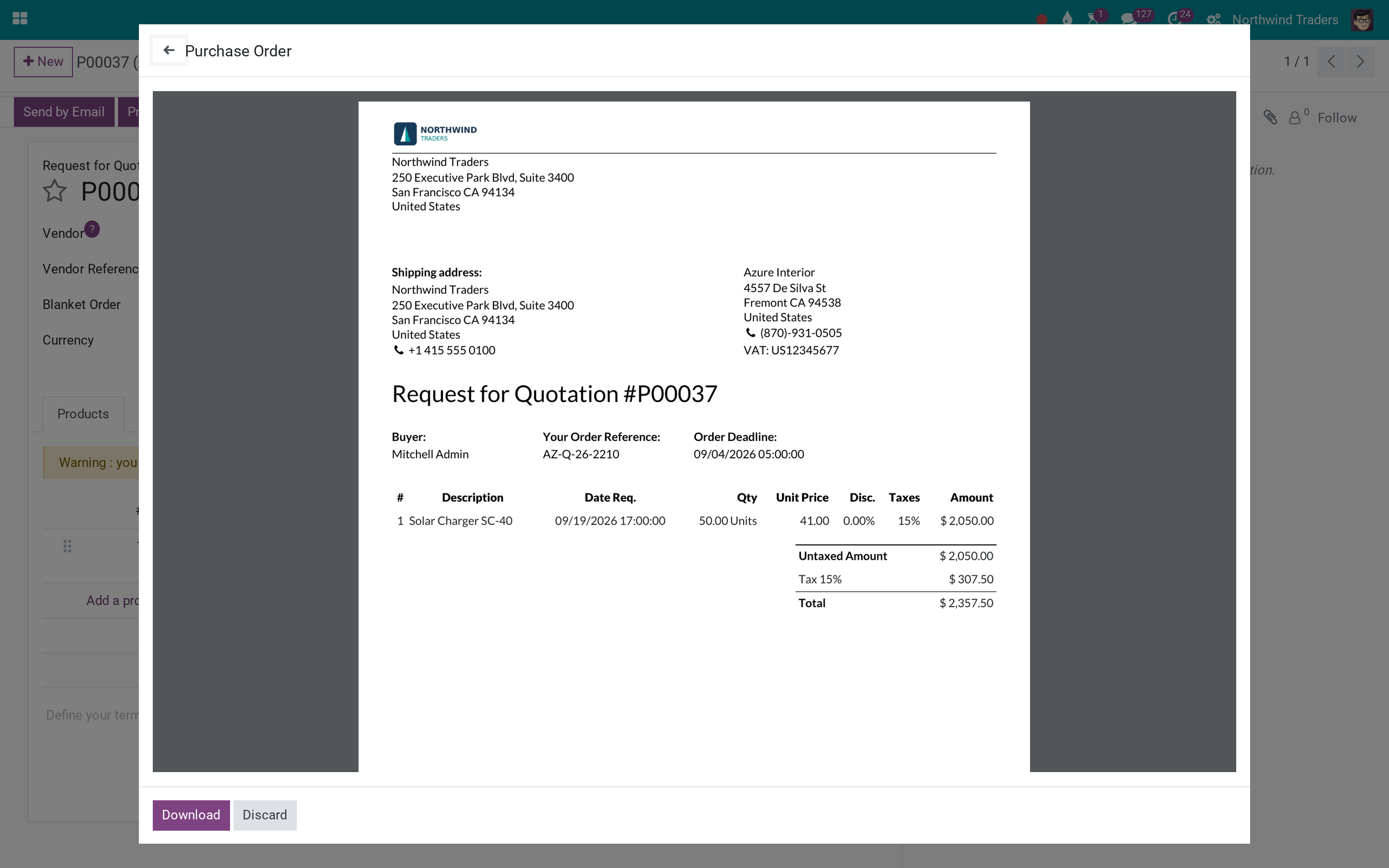Click the Vendor help question mark icon
Image resolution: width=1389 pixels, height=868 pixels.
(x=92, y=229)
